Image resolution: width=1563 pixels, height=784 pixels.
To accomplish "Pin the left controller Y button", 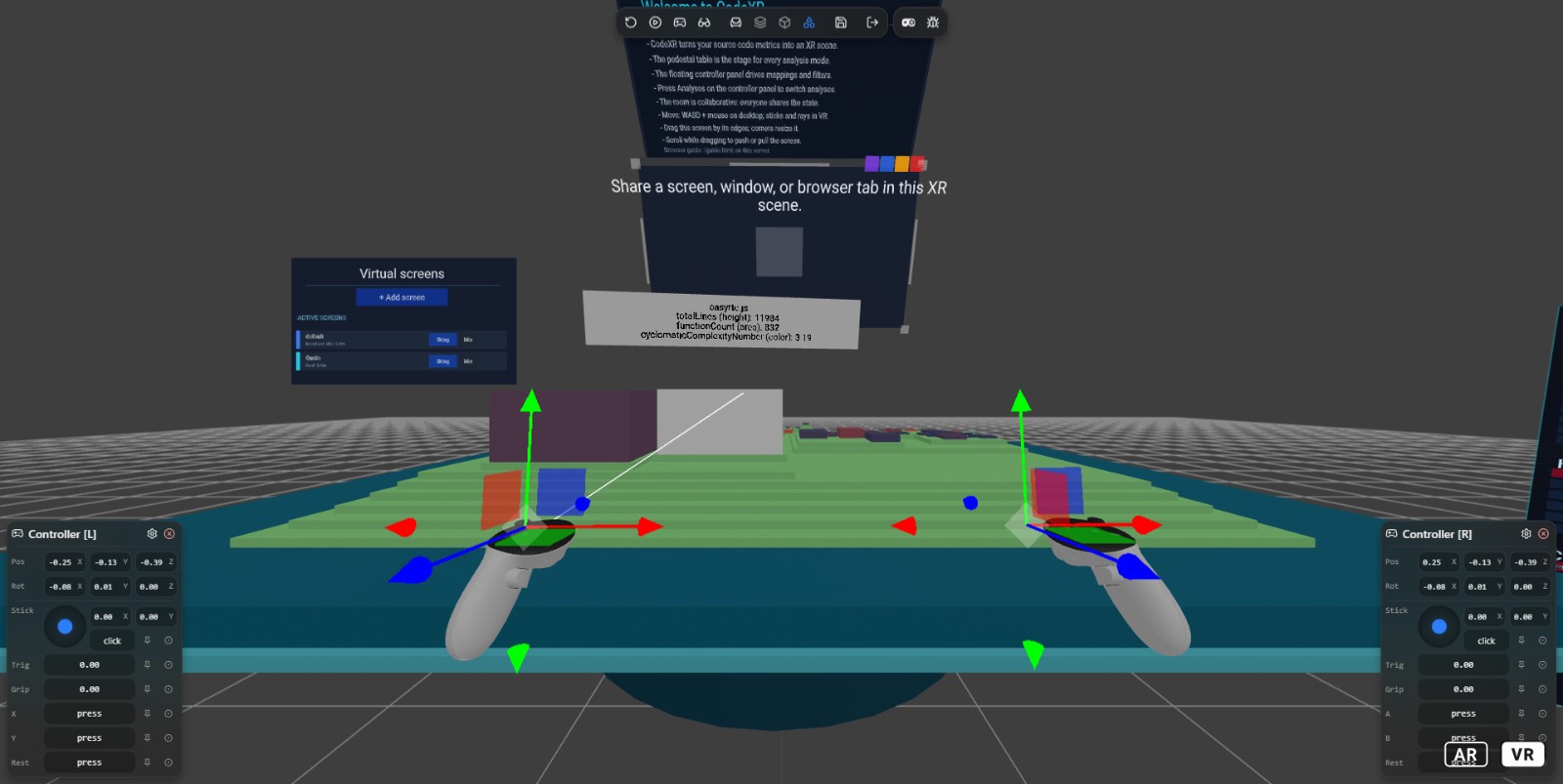I will 148,738.
